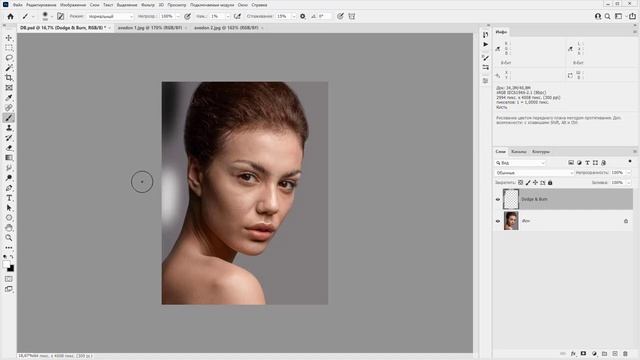Expand the layer fill 100% dropdown
Screen dimensions: 640x360
point(629,182)
